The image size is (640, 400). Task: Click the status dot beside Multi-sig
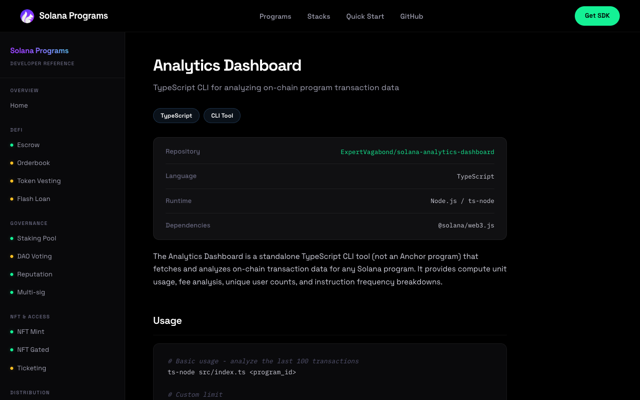(x=11, y=292)
